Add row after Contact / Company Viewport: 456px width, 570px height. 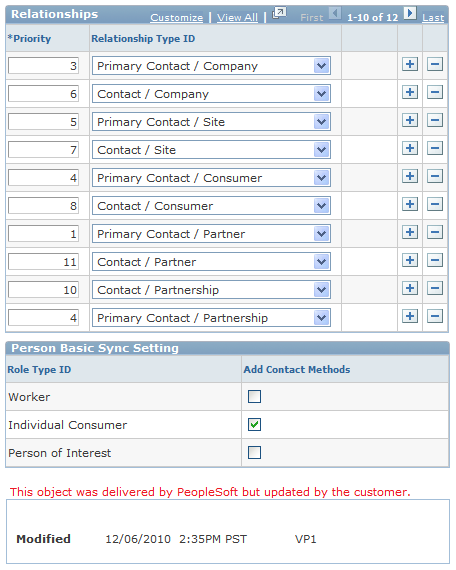(410, 92)
